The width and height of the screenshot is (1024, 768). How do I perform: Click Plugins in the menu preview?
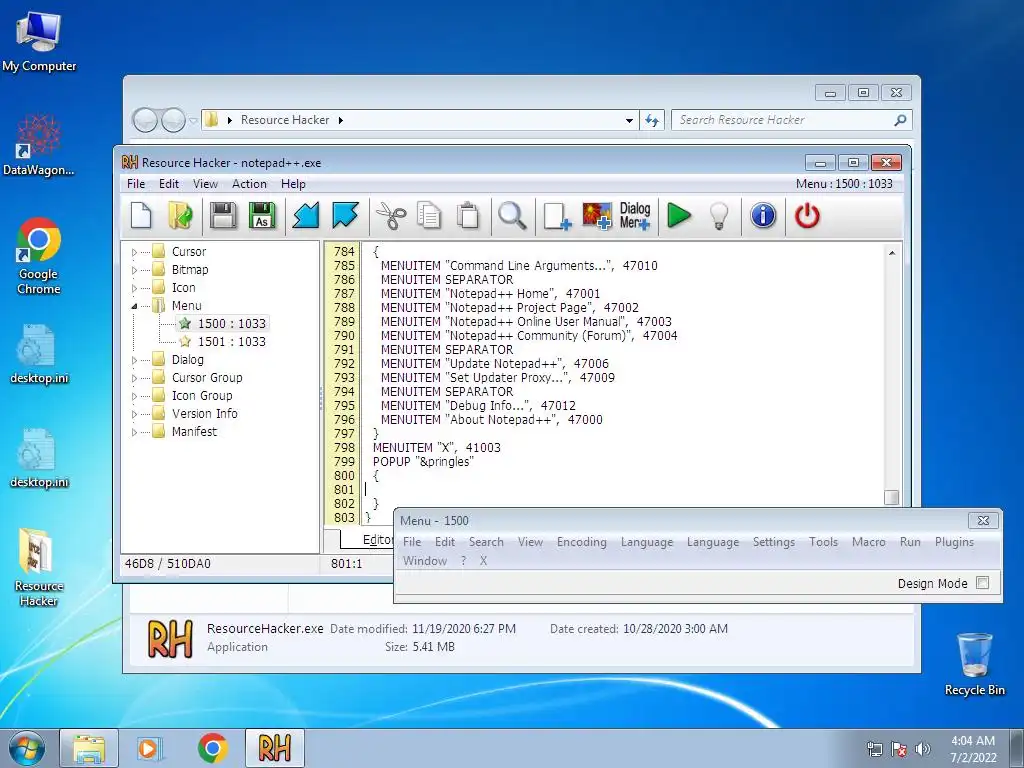(x=954, y=542)
